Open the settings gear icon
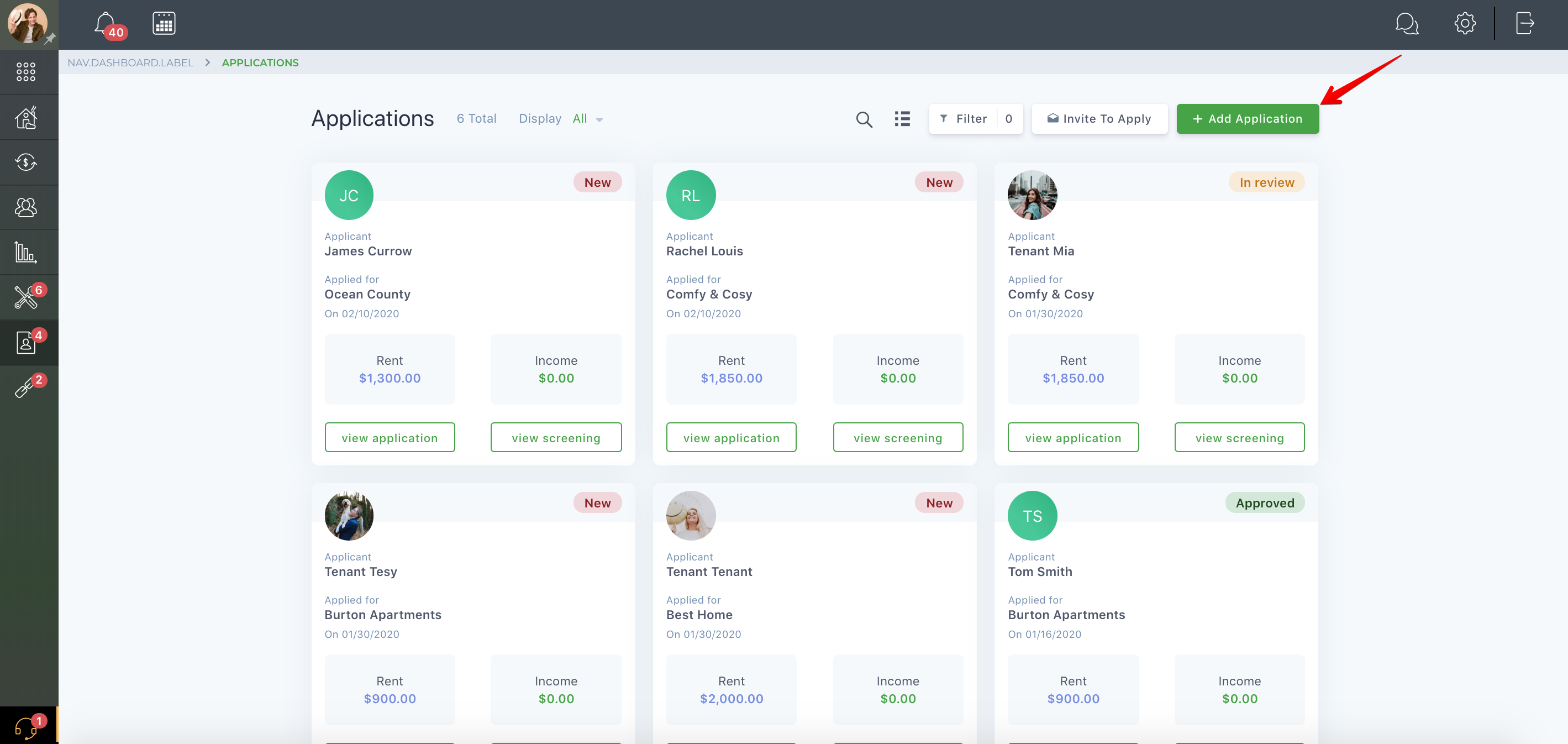This screenshot has height=744, width=1568. [1465, 24]
